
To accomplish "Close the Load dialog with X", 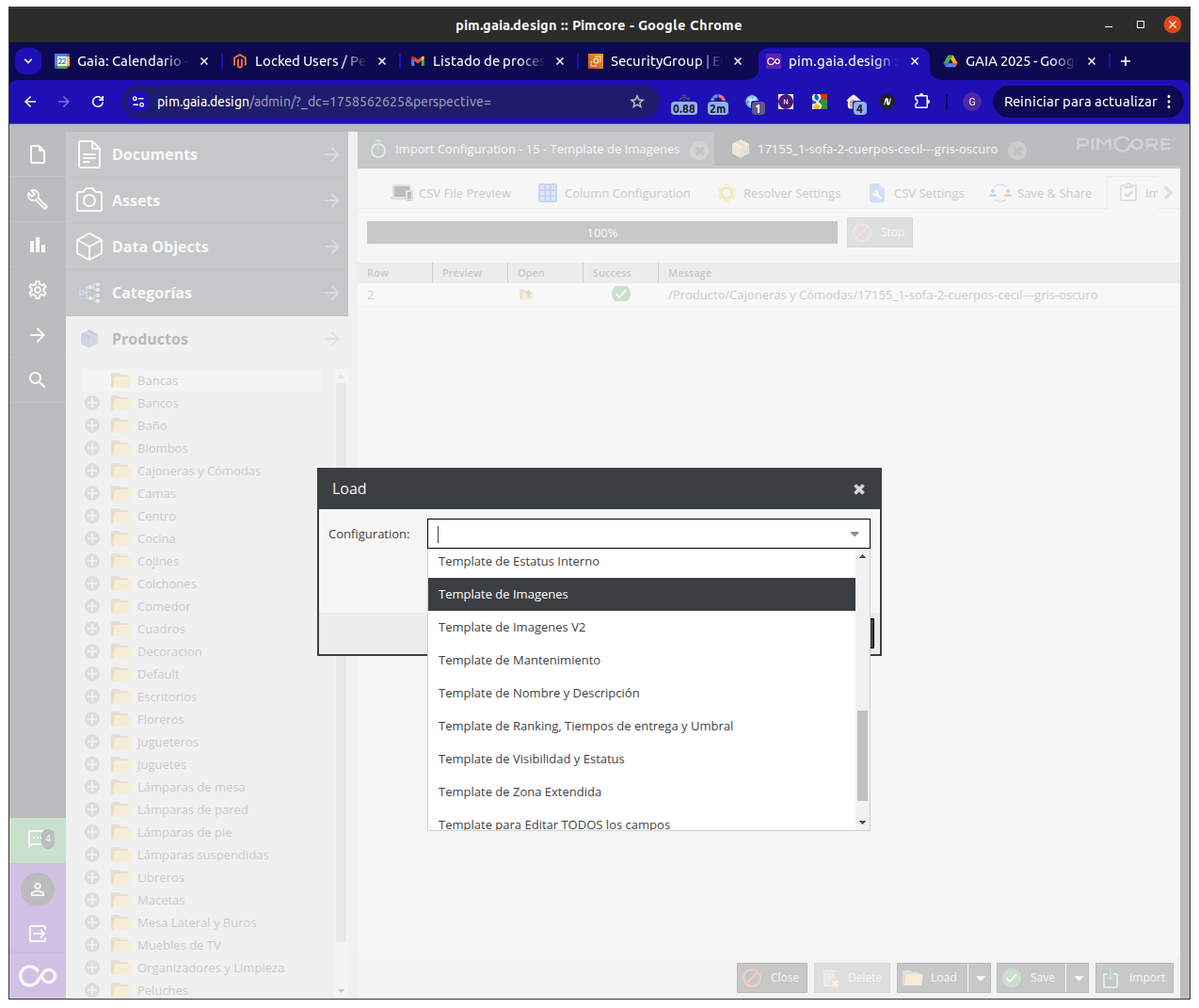I will coord(858,489).
